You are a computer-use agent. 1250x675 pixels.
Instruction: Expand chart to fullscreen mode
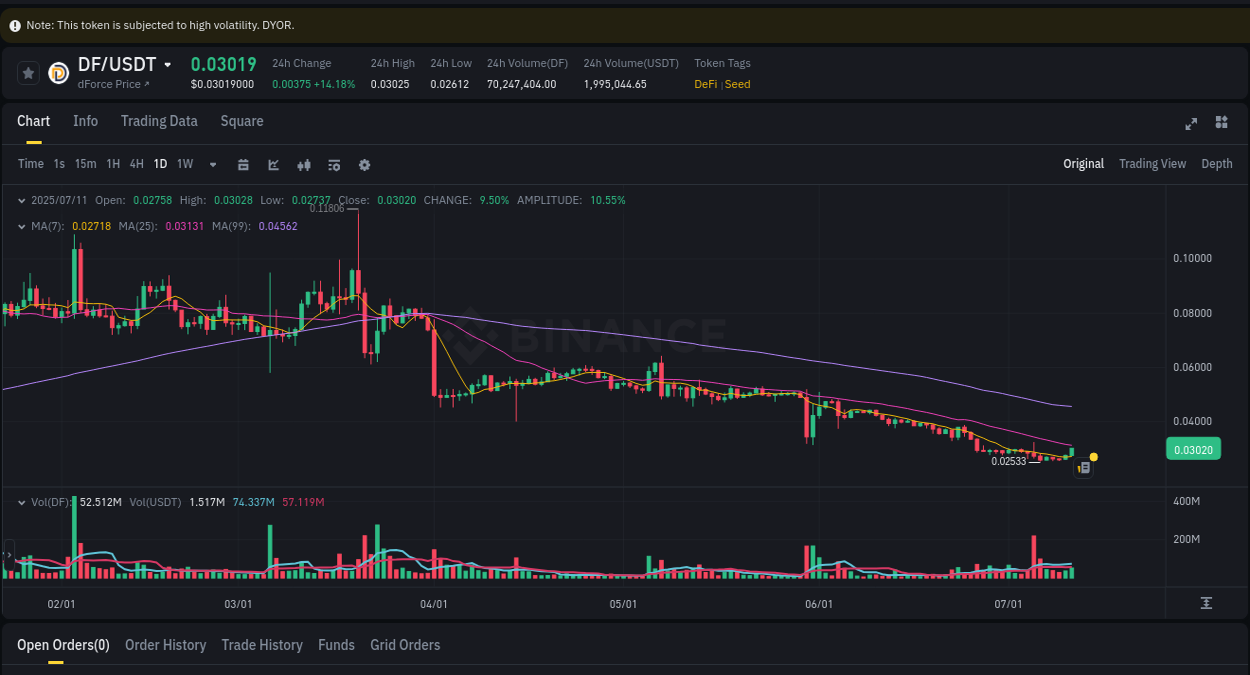pos(1191,123)
